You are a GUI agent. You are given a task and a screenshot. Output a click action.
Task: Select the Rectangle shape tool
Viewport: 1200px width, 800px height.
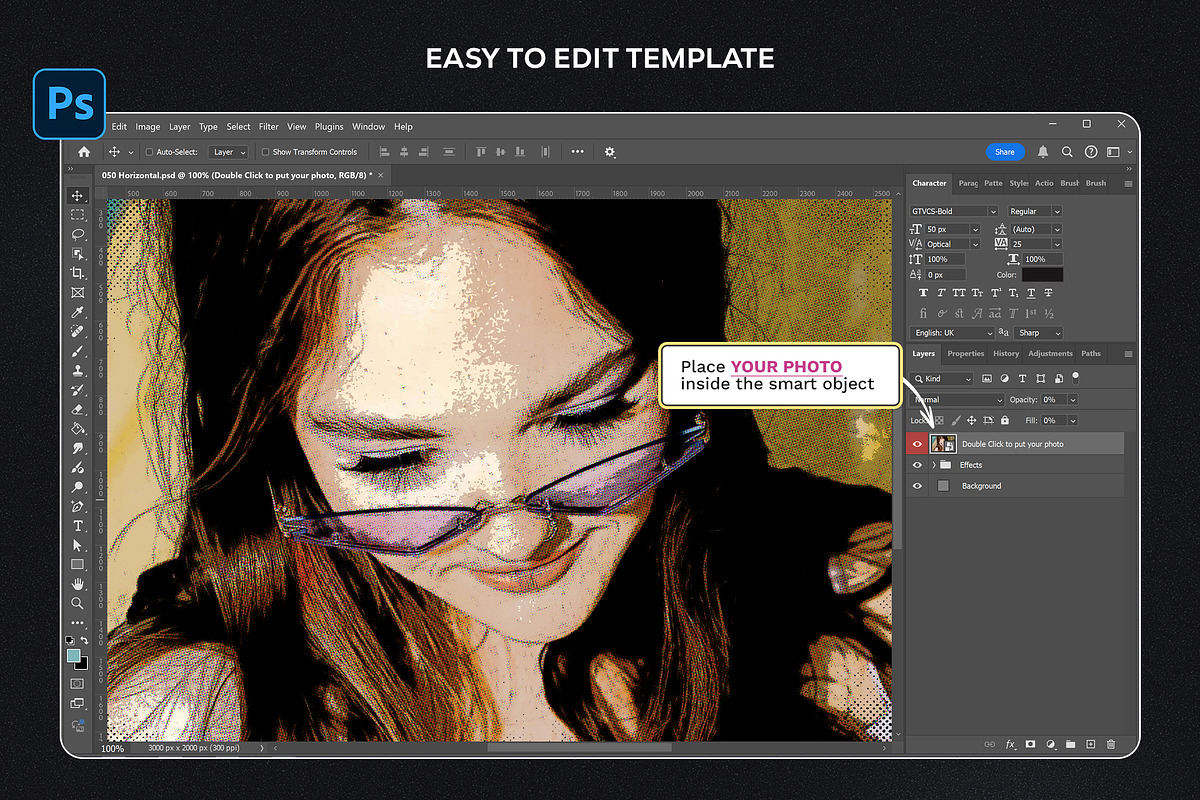pyautogui.click(x=78, y=564)
